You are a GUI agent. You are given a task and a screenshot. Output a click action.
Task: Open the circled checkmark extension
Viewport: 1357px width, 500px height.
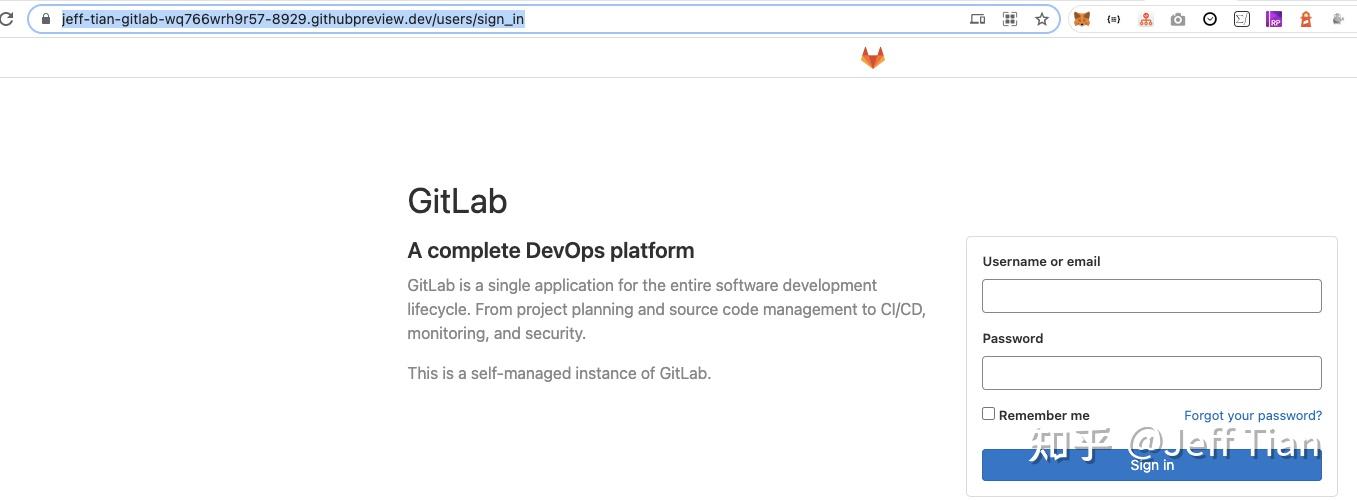(x=1210, y=19)
